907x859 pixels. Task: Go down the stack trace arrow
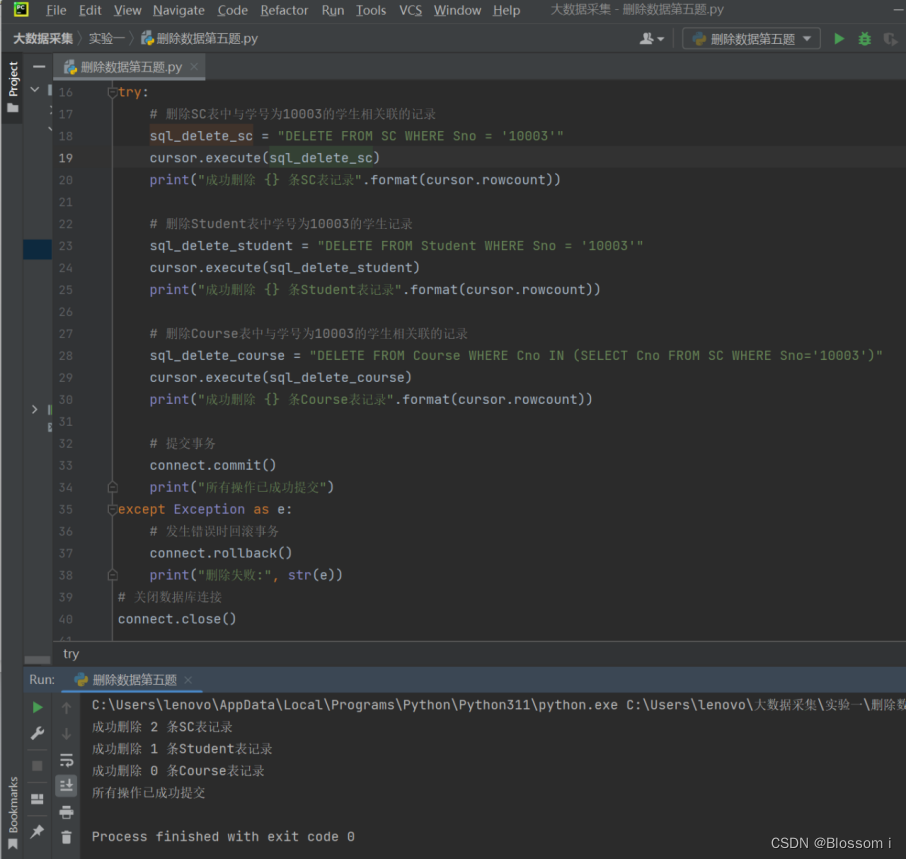click(67, 733)
